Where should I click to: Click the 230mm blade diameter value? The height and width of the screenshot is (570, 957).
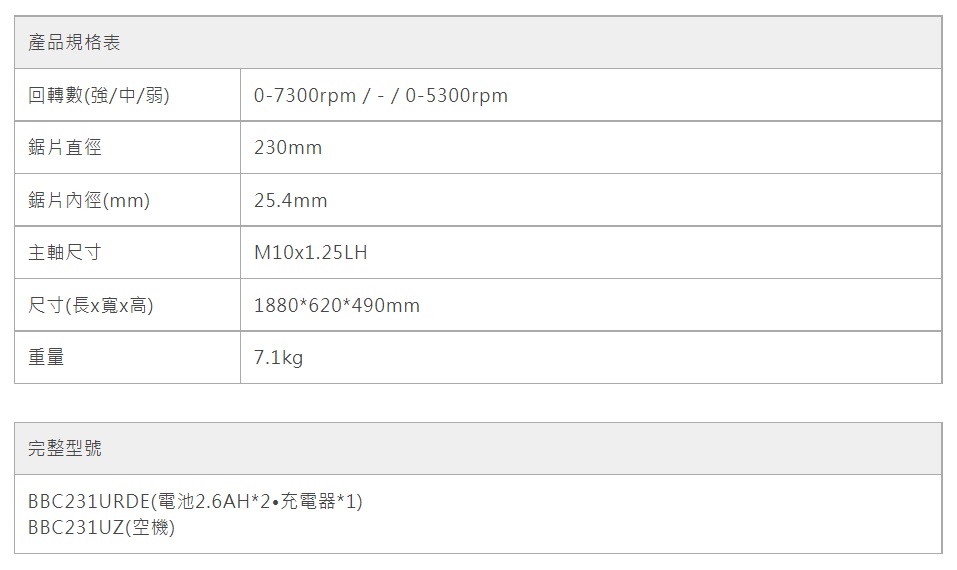point(288,148)
